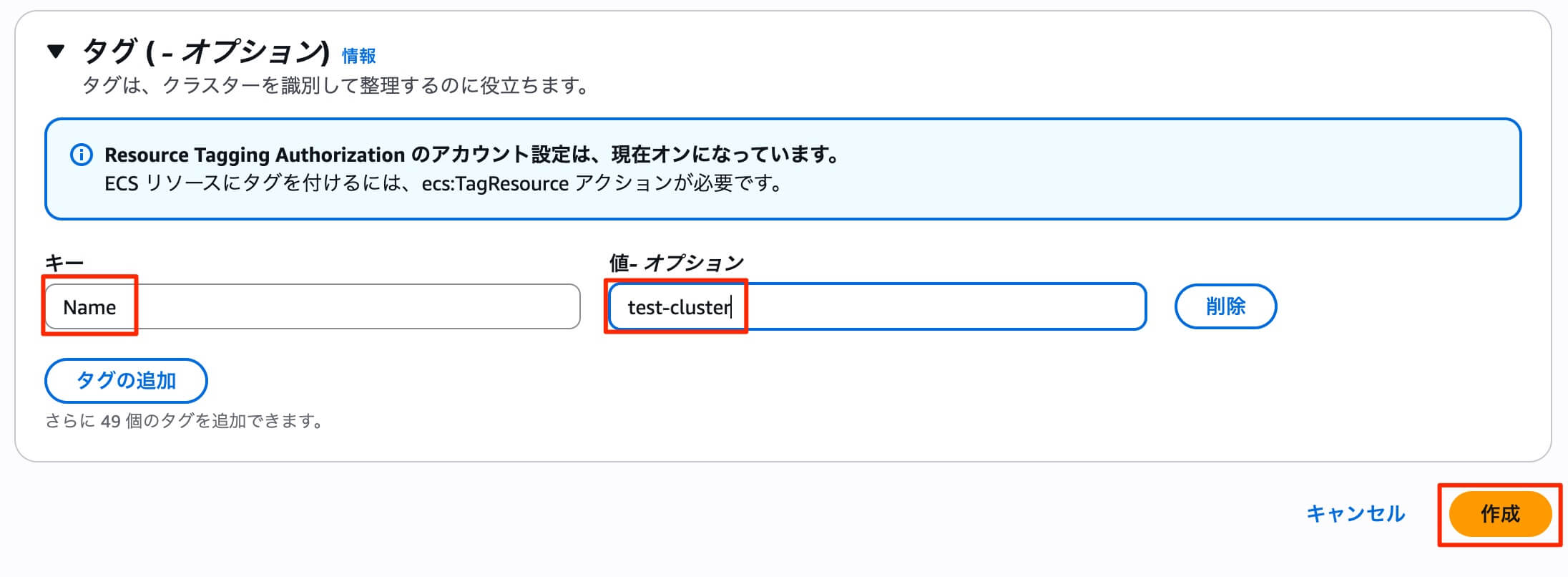This screenshot has height=577, width=1568.
Task: Place cursor on the Name text in key field
Action: tap(89, 308)
